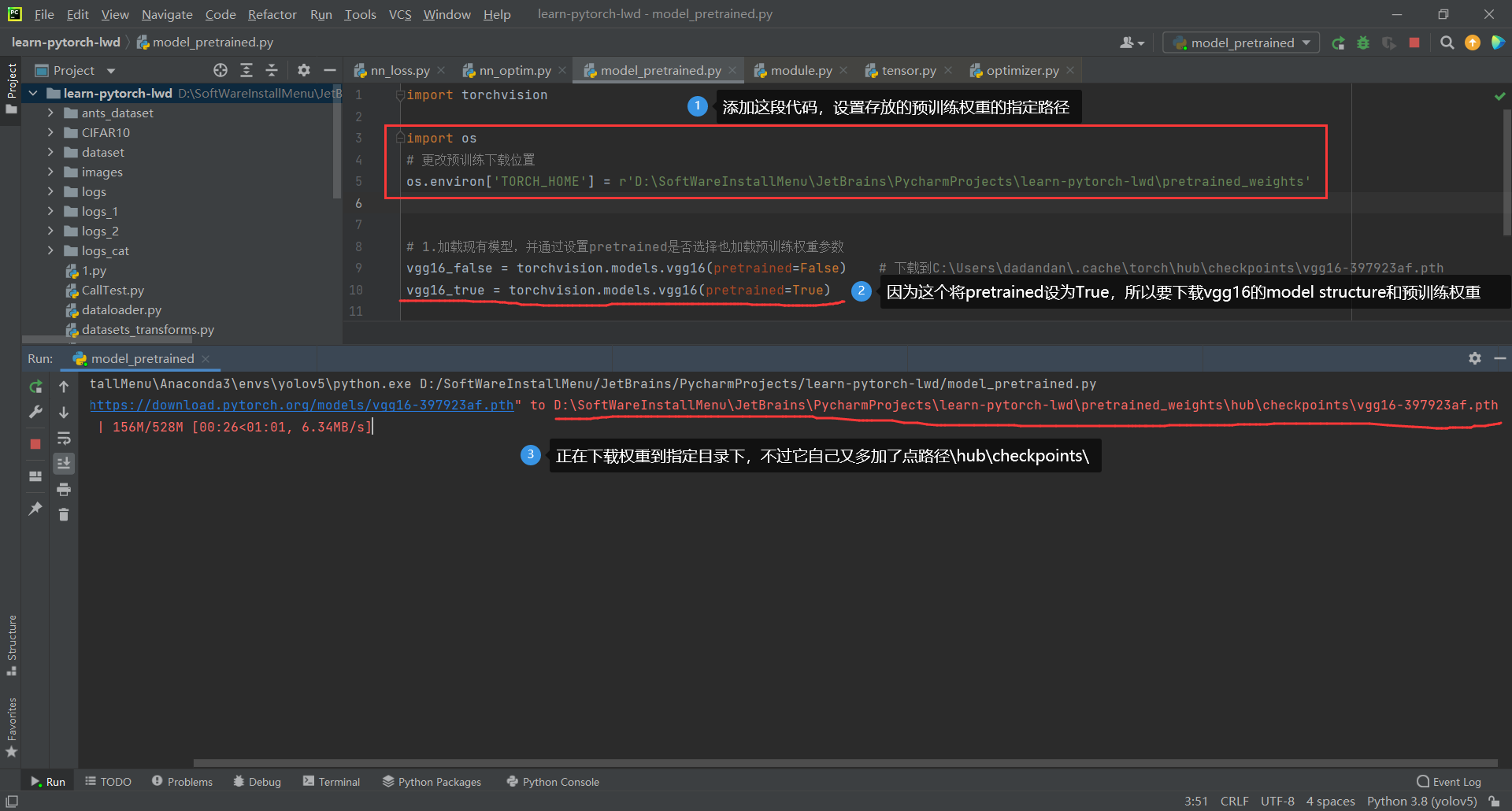Click the Run console horizontal scrollbar
The width and height of the screenshot is (1512, 811).
[x=845, y=762]
